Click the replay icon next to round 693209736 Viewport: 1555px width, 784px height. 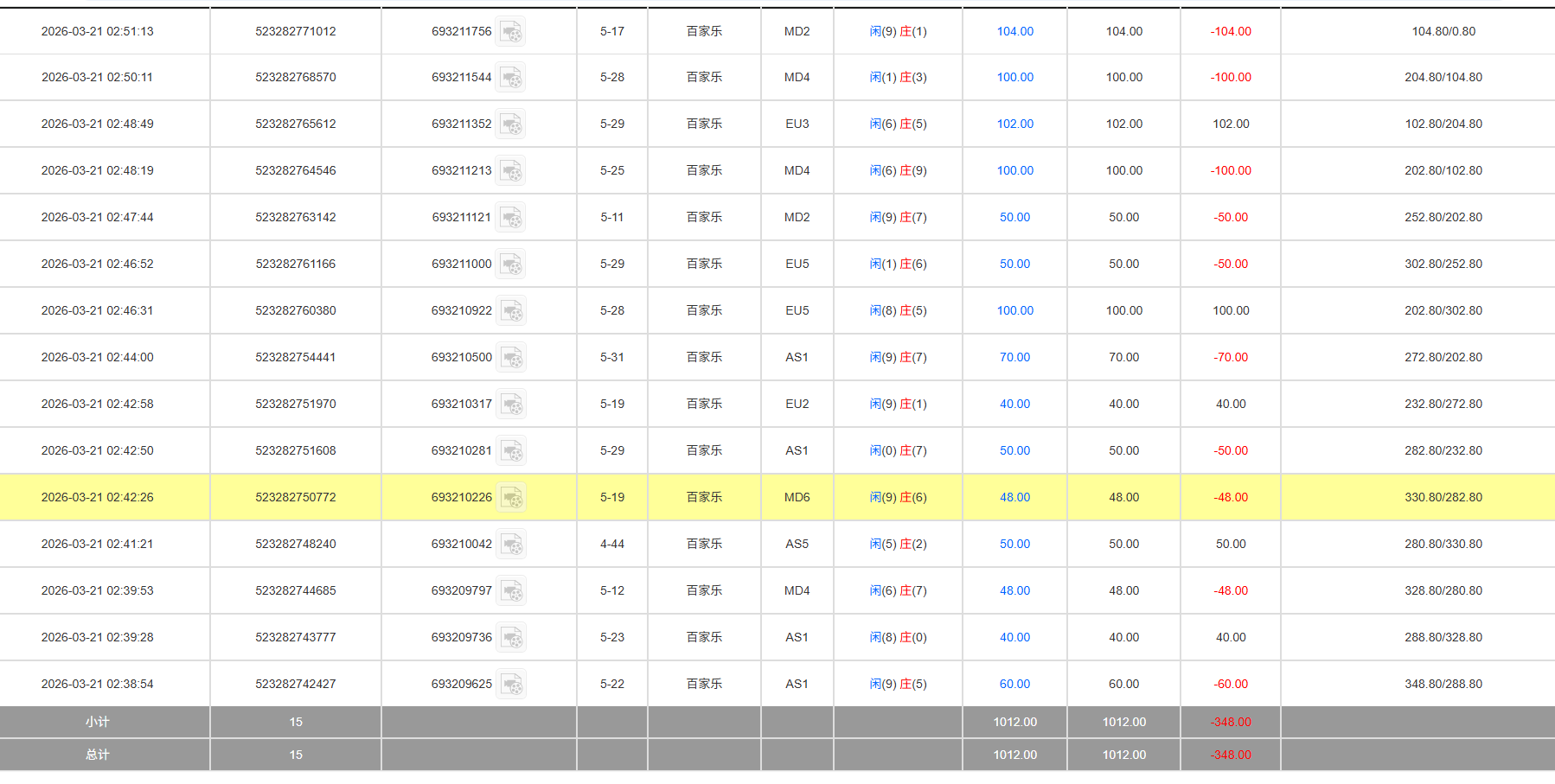[511, 638]
